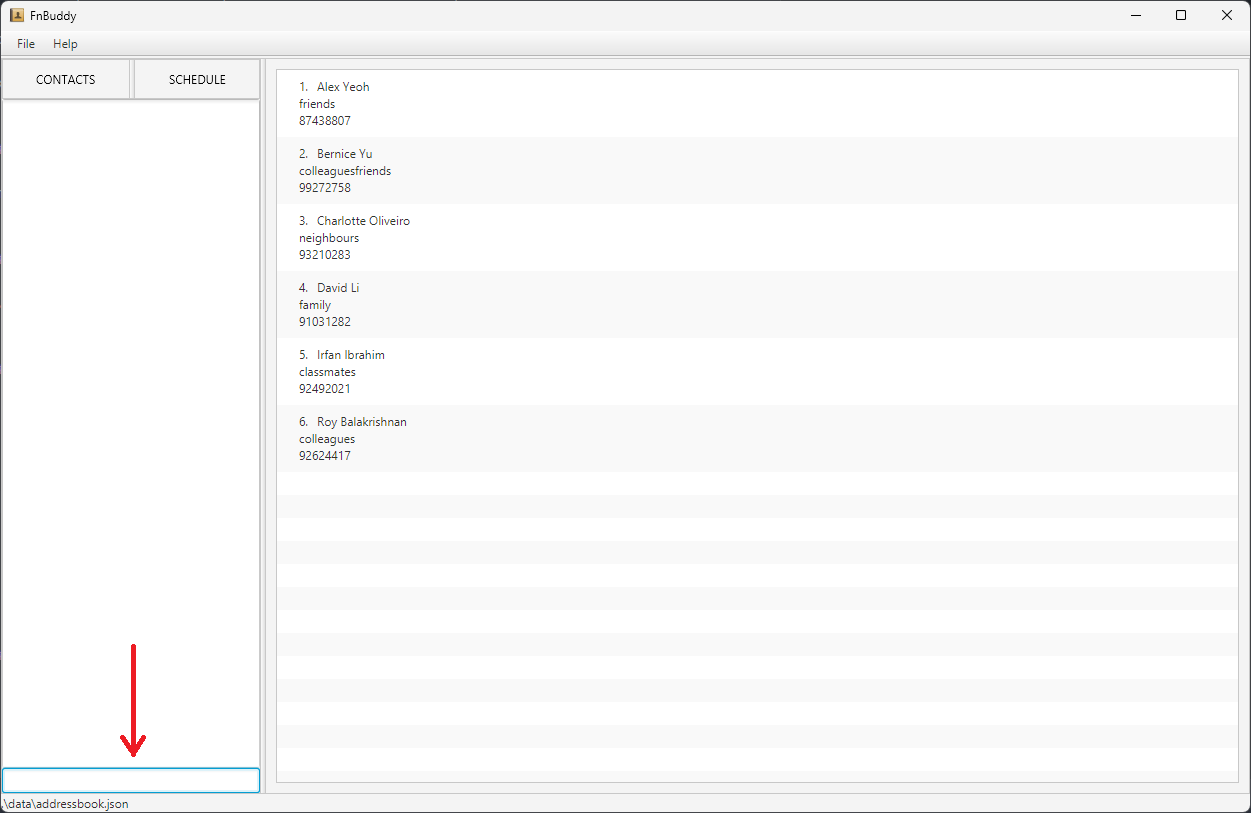This screenshot has height=813, width=1251.
Task: Click phone number 92624417
Action: tap(325, 456)
